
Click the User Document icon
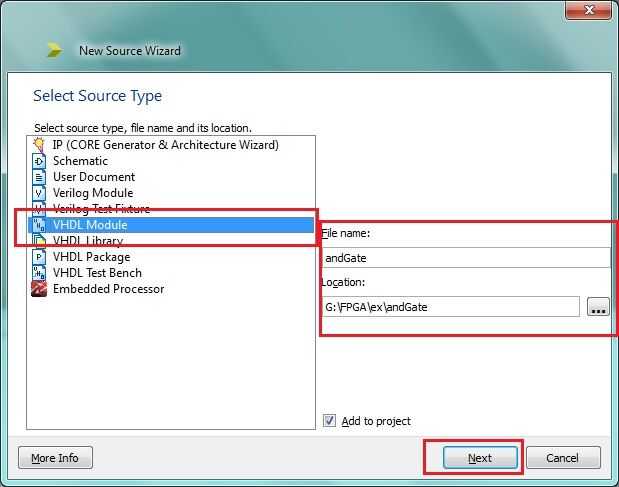pos(39,177)
